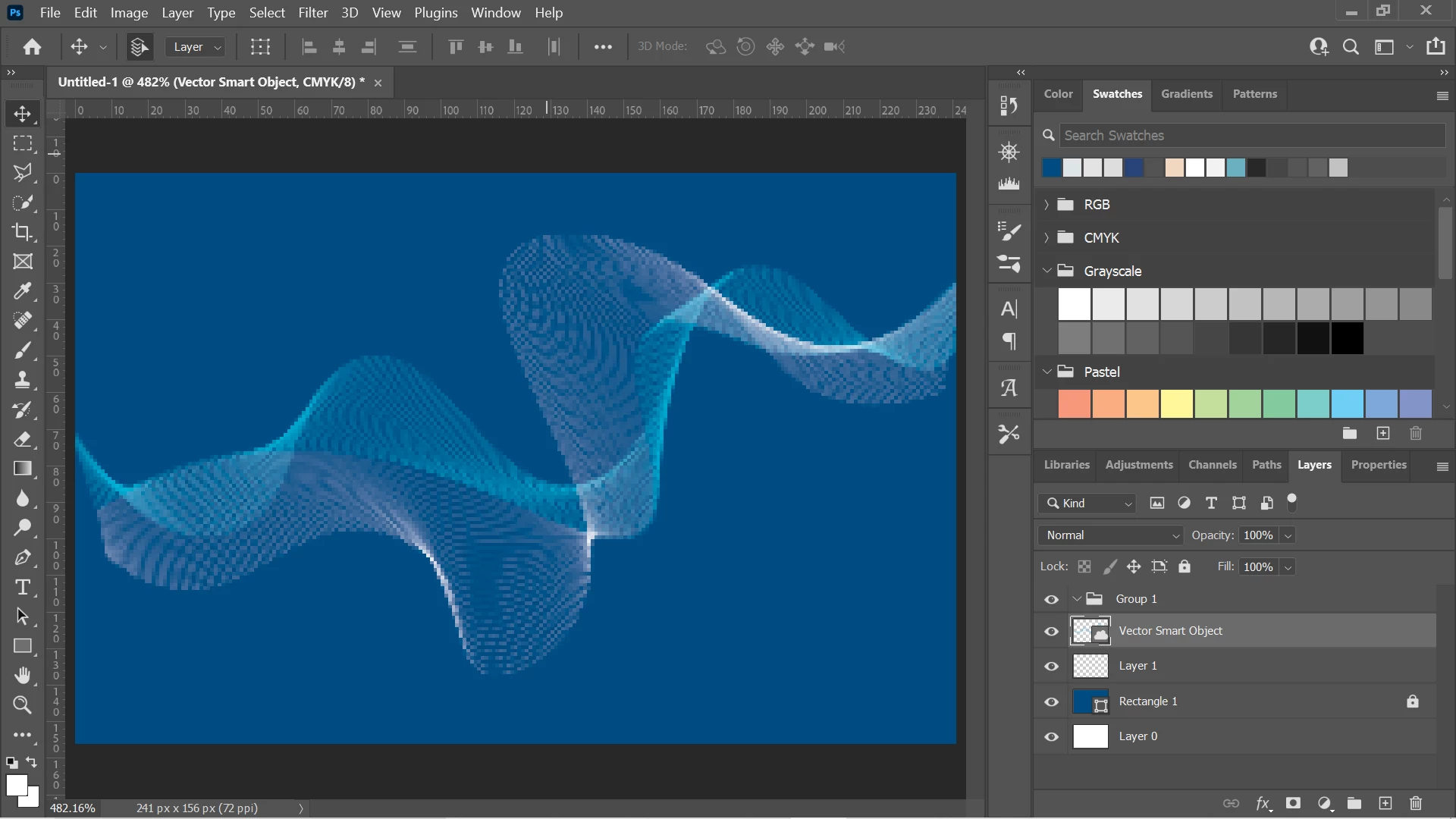Click the Add layer mask icon
The width and height of the screenshot is (1456, 819).
click(1294, 803)
